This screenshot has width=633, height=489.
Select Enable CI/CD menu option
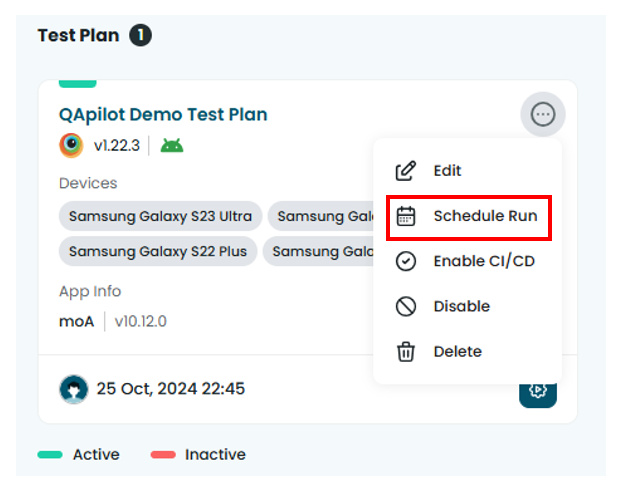[x=482, y=261]
